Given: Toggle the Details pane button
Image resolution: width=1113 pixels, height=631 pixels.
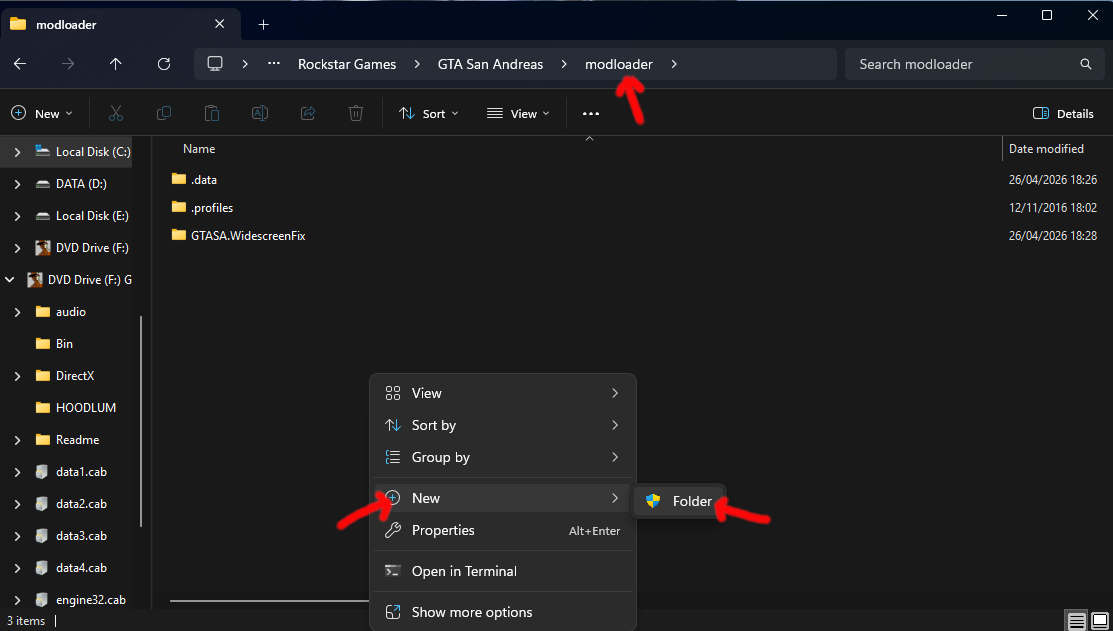Looking at the screenshot, I should 1063,114.
